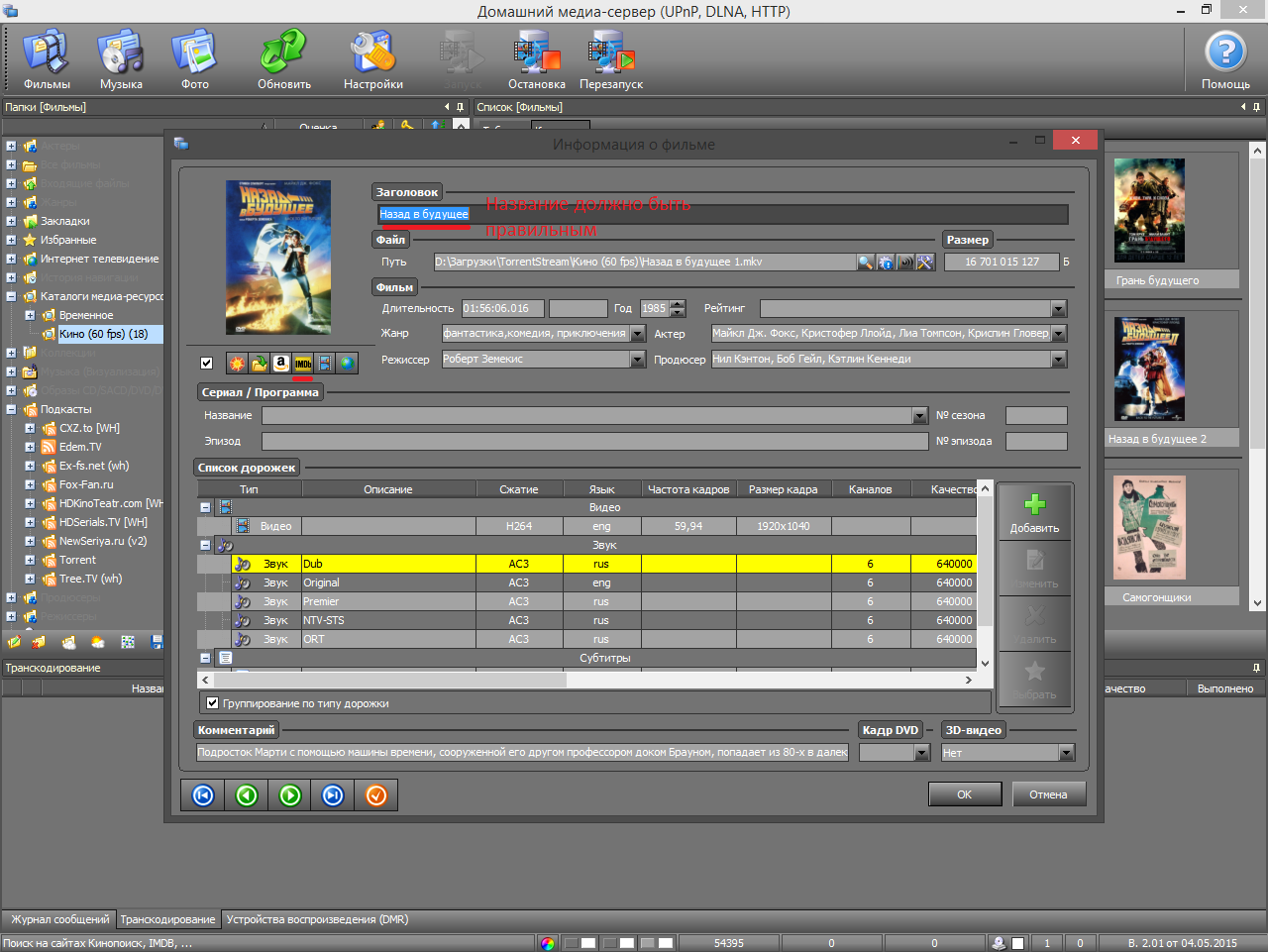Open the Устройства воспроизведения (DMR) tab
Screen dimensions: 1268x952
(317, 919)
